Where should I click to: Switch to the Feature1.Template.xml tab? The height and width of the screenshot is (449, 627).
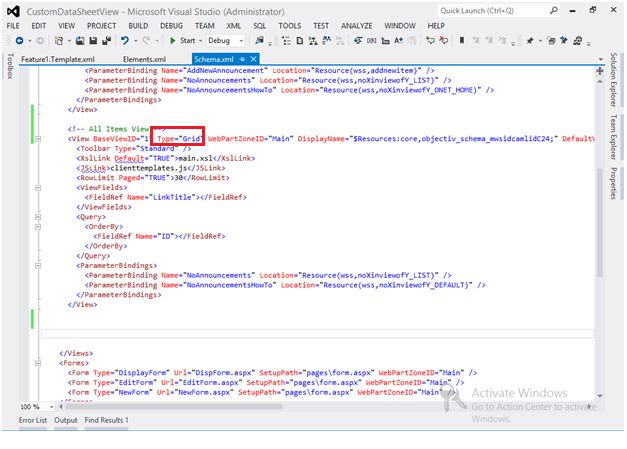pyautogui.click(x=58, y=59)
